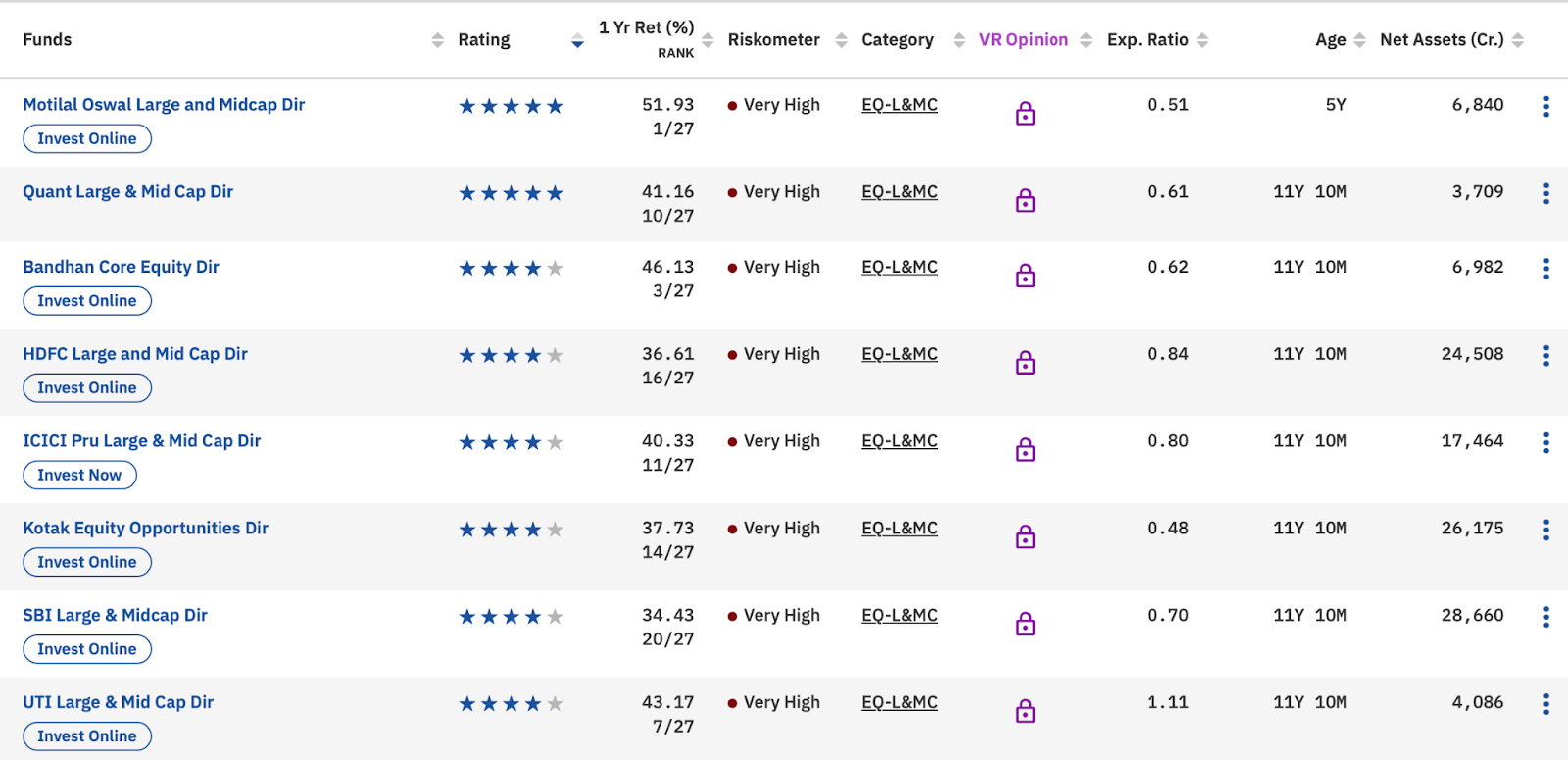Image resolution: width=1568 pixels, height=760 pixels.
Task: Click star rating of ICICI Pru Large & Mid Cap
Action: click(x=512, y=442)
